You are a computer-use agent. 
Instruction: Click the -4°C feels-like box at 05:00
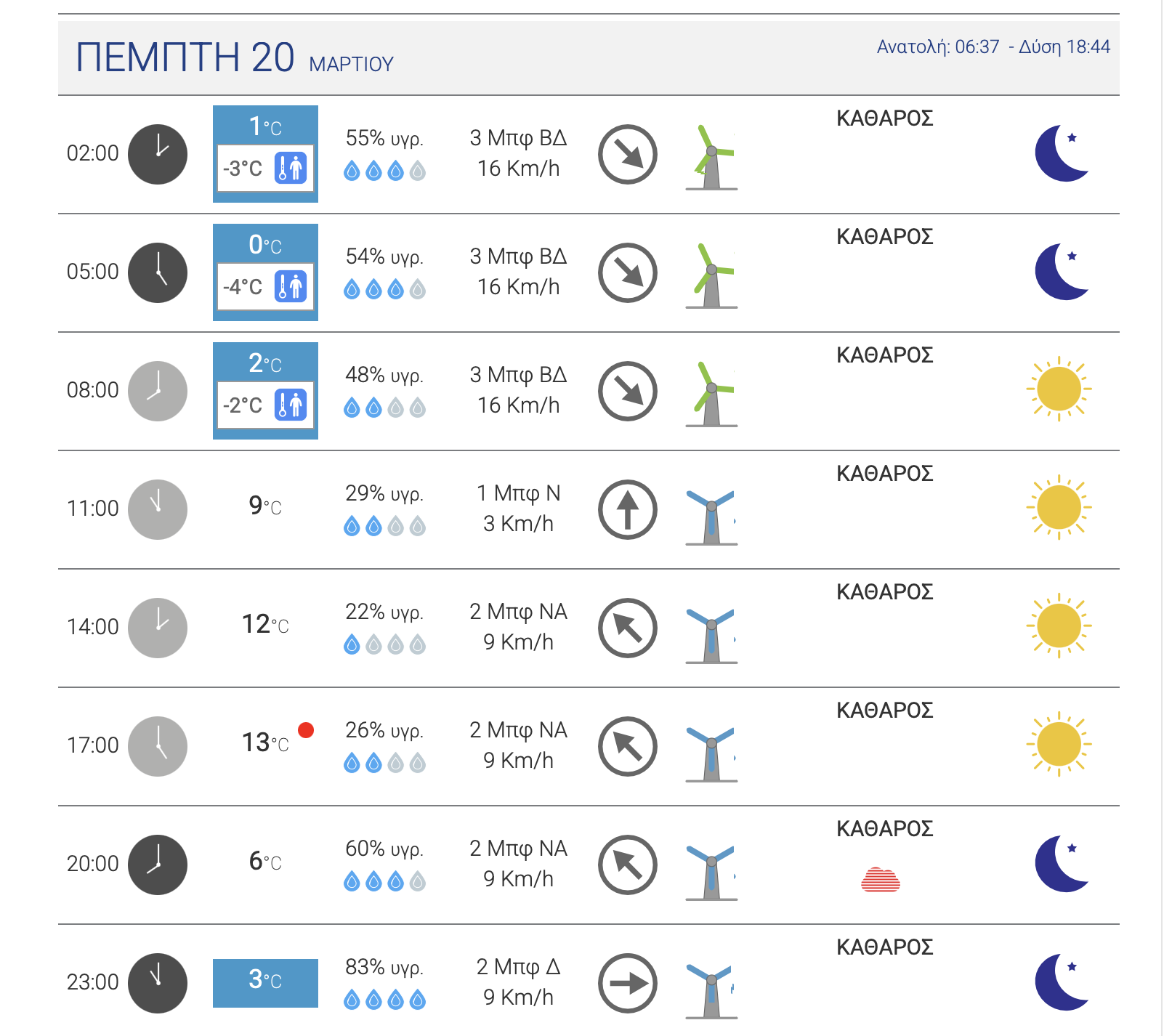coord(265,287)
